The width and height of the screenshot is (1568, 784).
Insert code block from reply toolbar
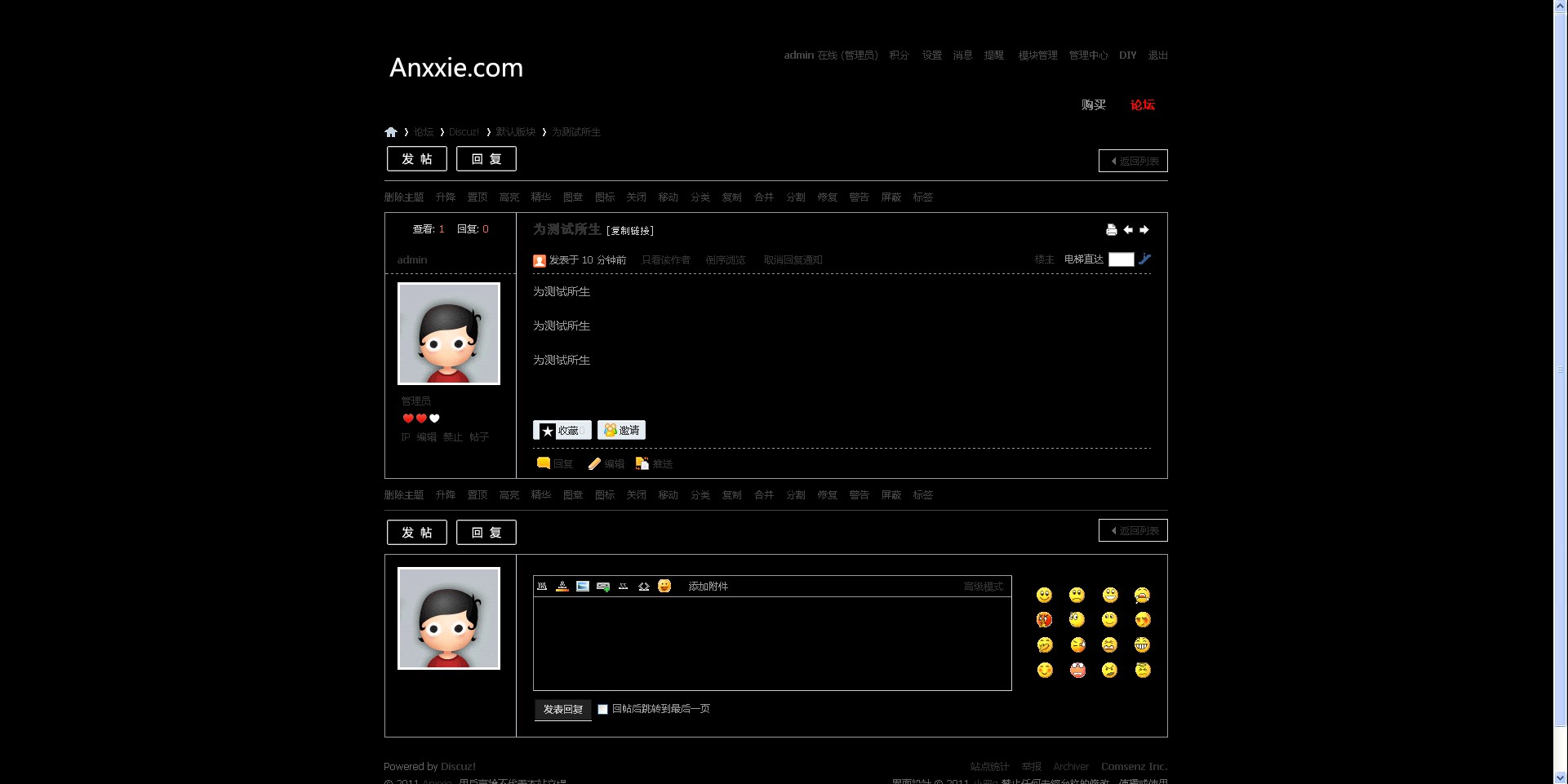click(x=644, y=586)
